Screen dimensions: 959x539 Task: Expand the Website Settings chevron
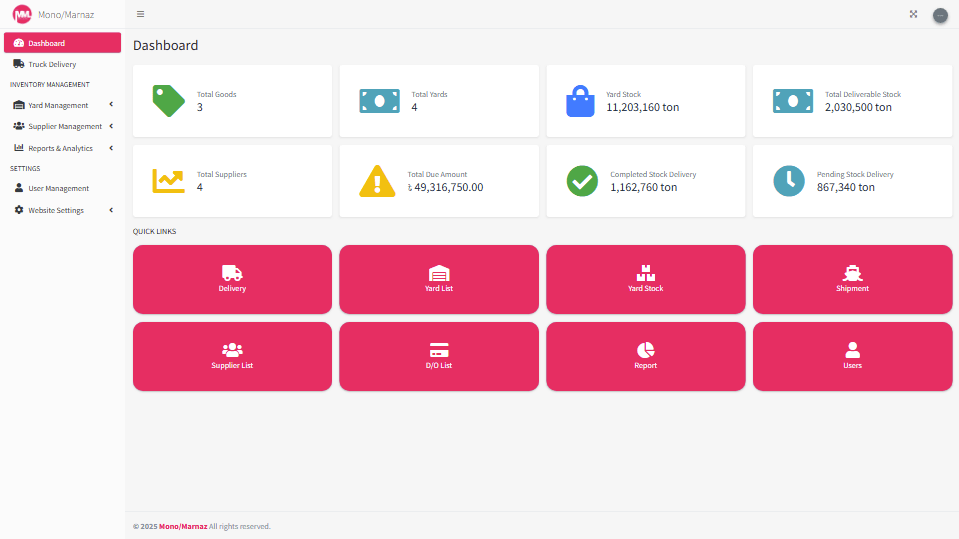pos(111,210)
